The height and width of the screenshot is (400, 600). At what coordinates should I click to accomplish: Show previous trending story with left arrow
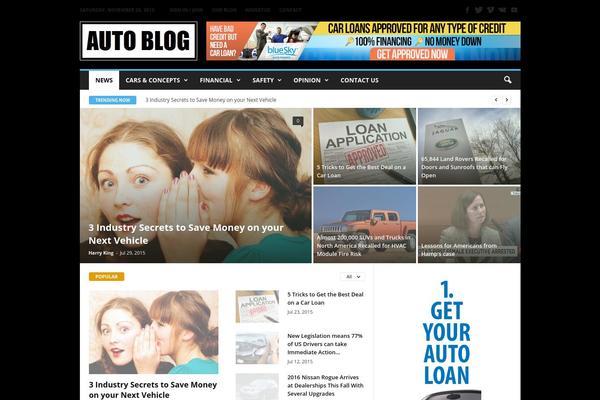click(x=496, y=100)
